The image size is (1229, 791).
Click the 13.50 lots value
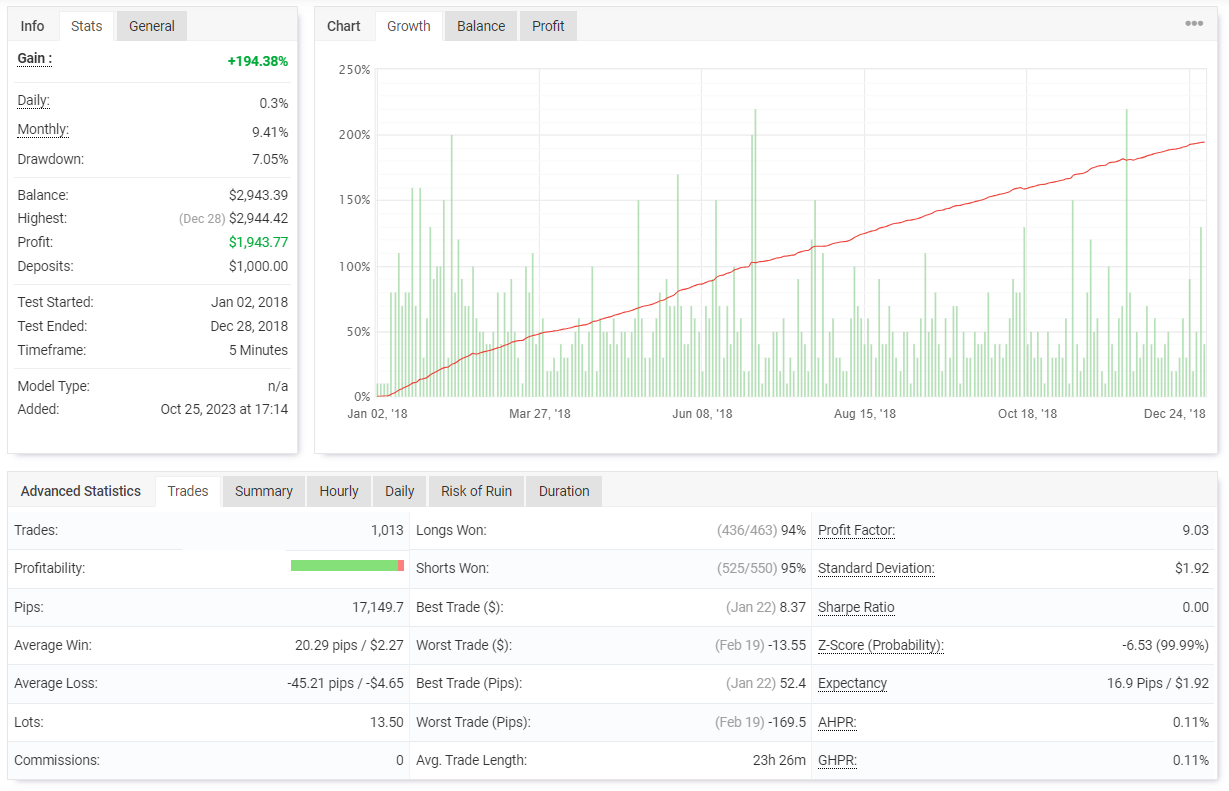pyautogui.click(x=387, y=722)
